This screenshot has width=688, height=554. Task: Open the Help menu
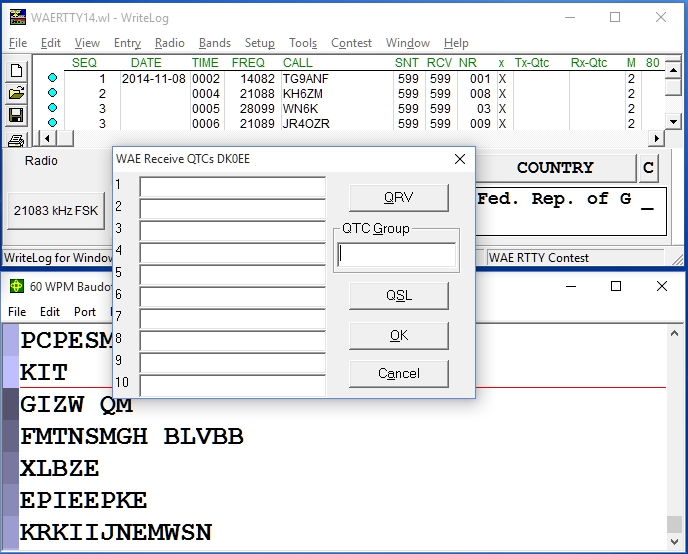tap(456, 43)
